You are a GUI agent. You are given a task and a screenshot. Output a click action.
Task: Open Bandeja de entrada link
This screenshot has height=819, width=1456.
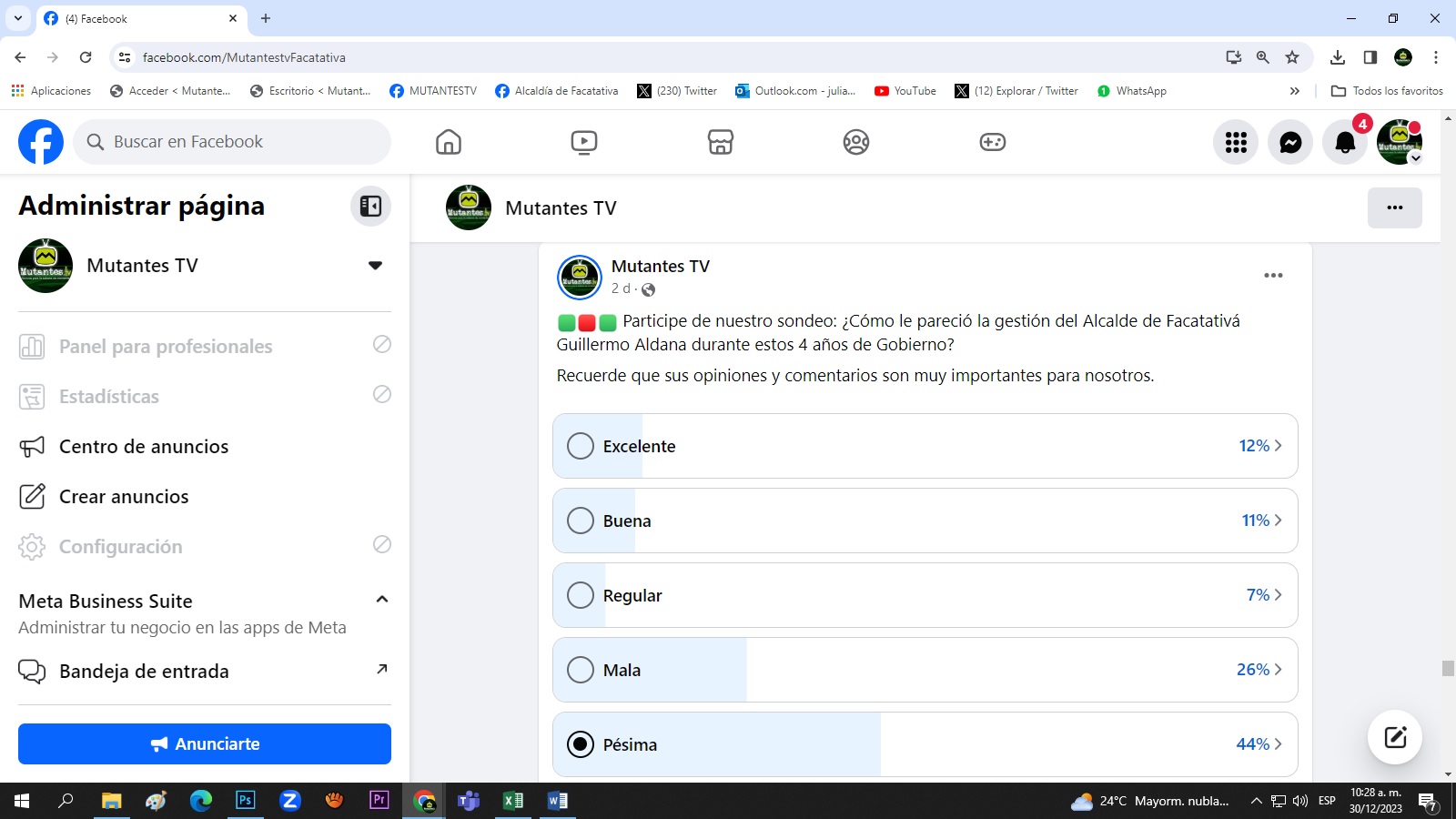144,672
